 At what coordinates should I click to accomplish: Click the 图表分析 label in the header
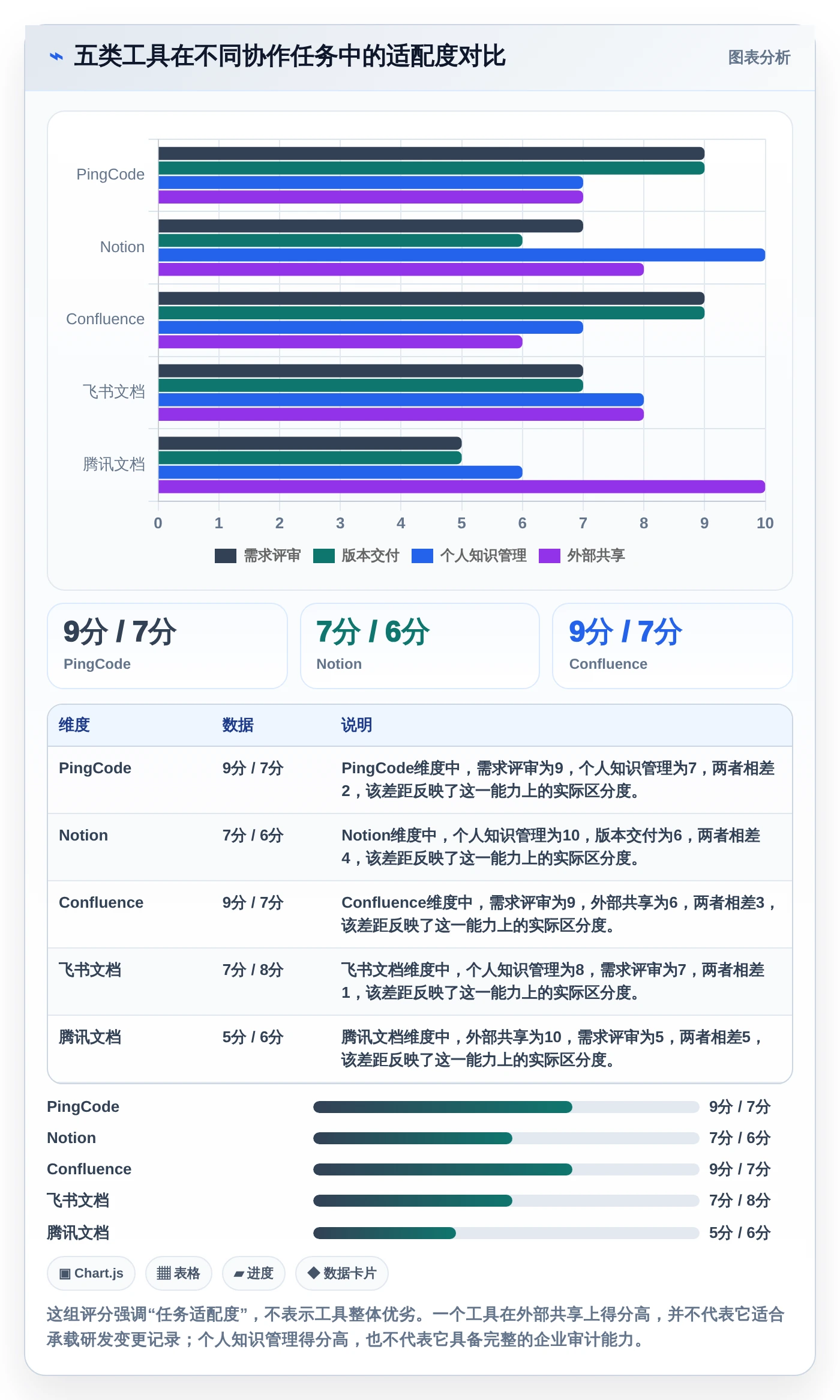(759, 58)
